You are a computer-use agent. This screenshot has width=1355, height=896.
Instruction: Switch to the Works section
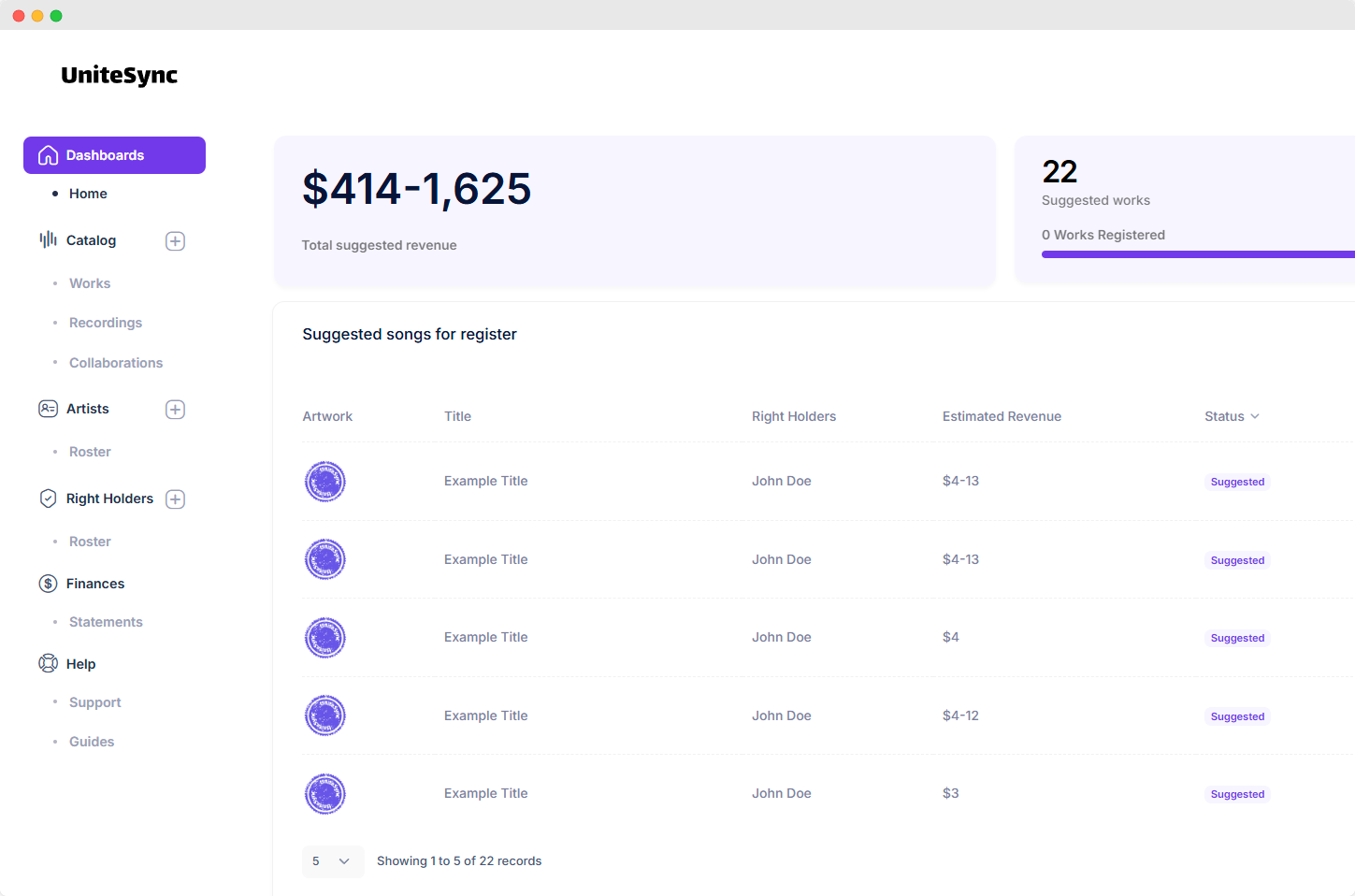[x=89, y=282]
